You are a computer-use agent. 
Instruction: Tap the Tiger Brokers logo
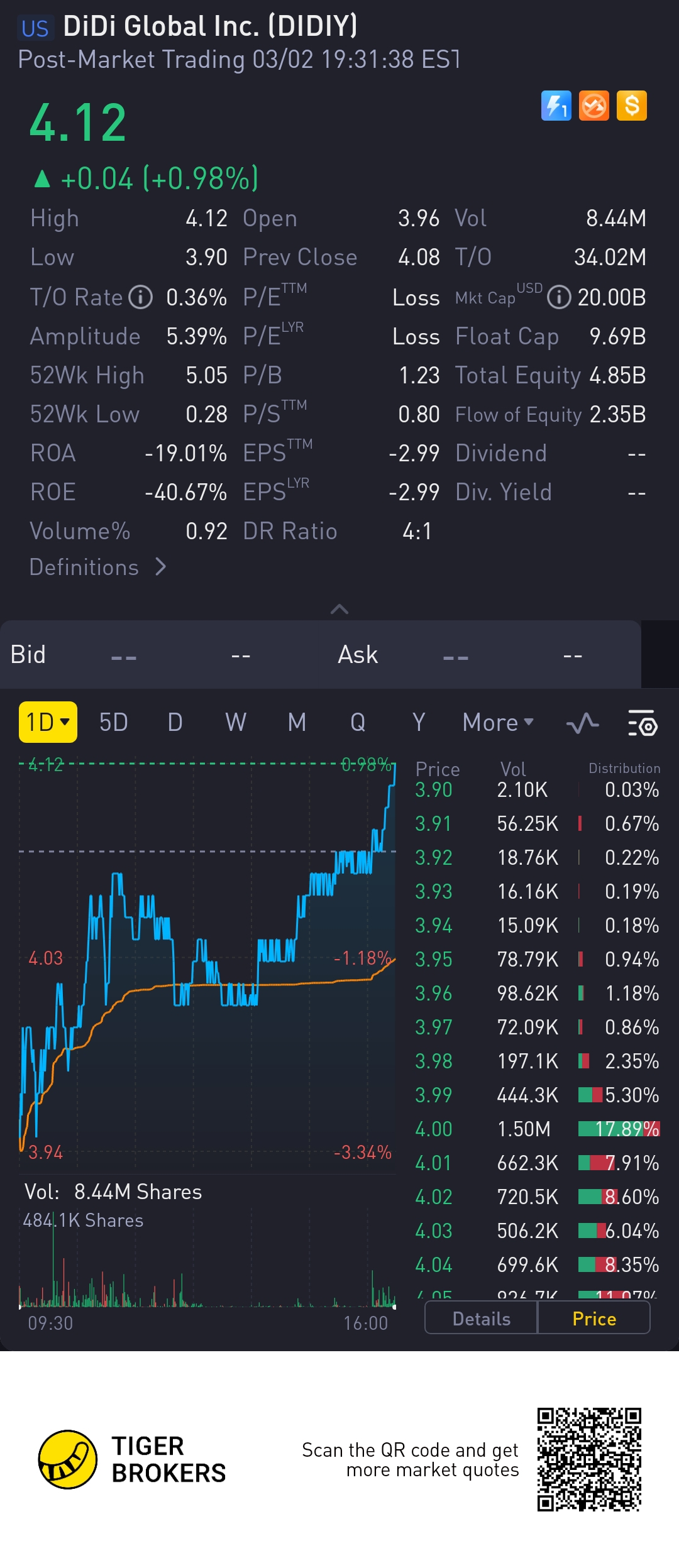(x=68, y=1459)
